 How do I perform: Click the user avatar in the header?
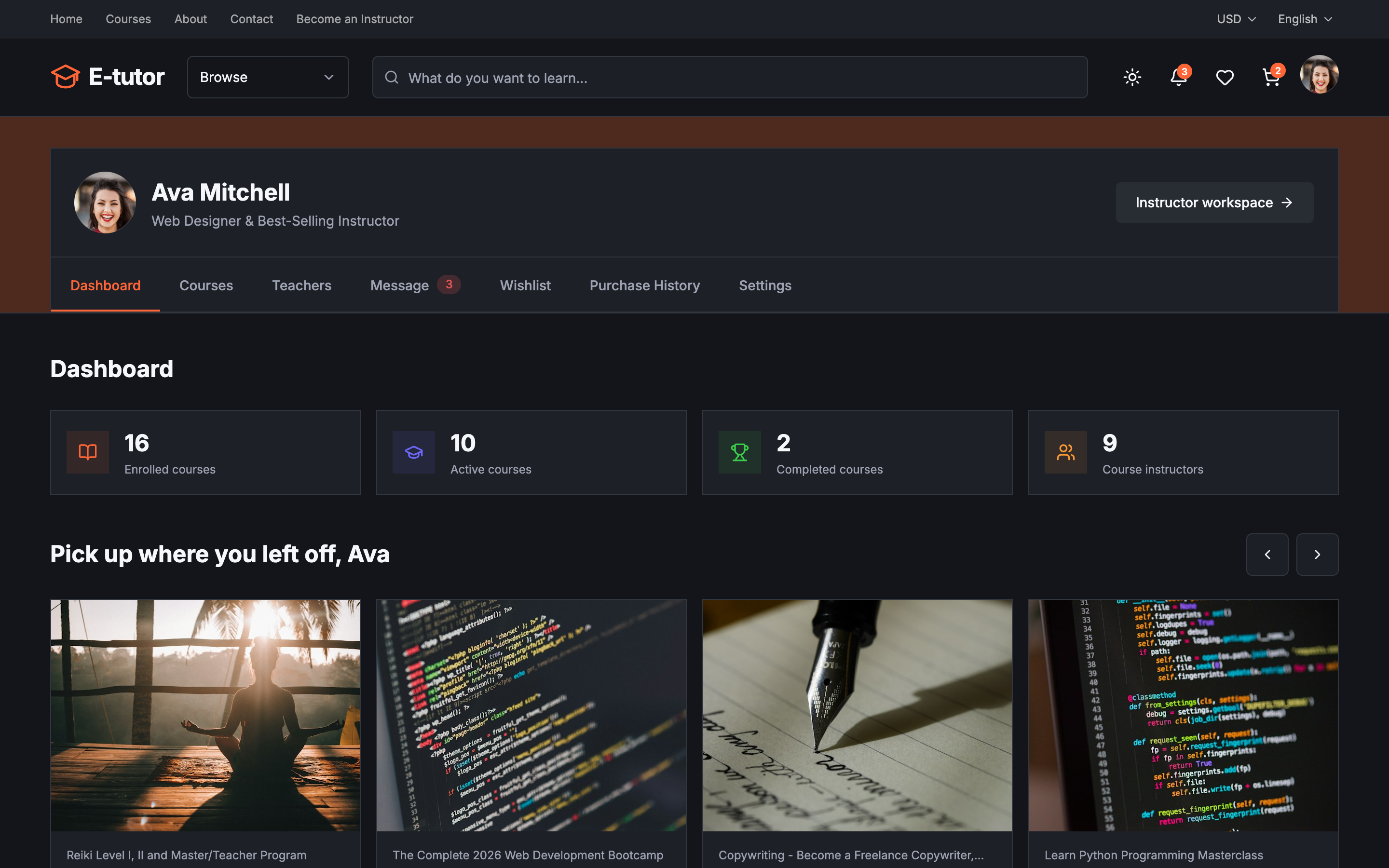[x=1319, y=74]
